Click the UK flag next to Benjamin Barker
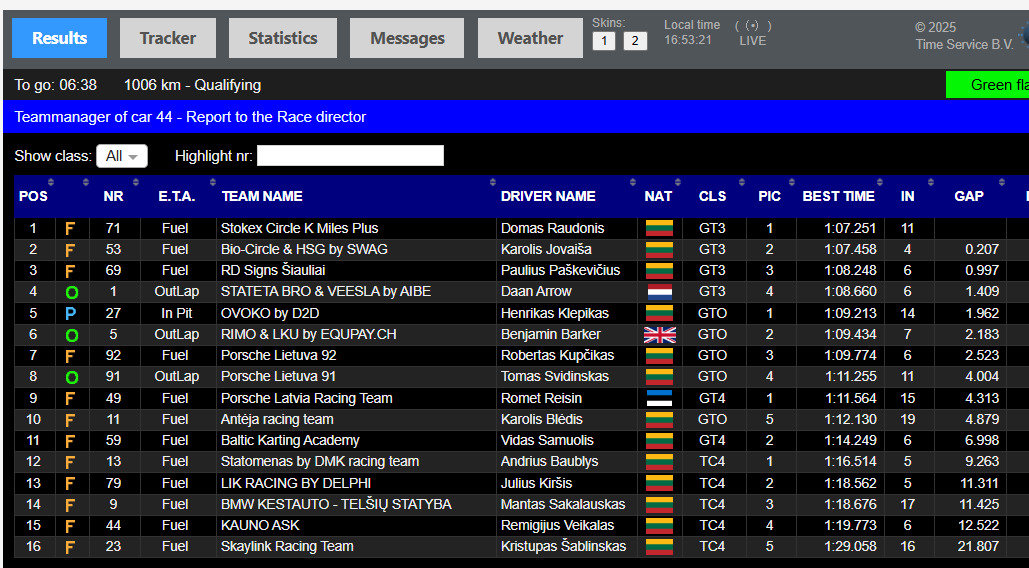The width and height of the screenshot is (1029, 568). [659, 335]
